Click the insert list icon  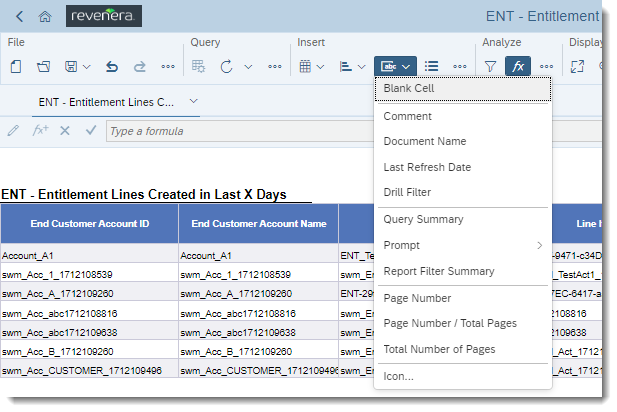coord(432,66)
